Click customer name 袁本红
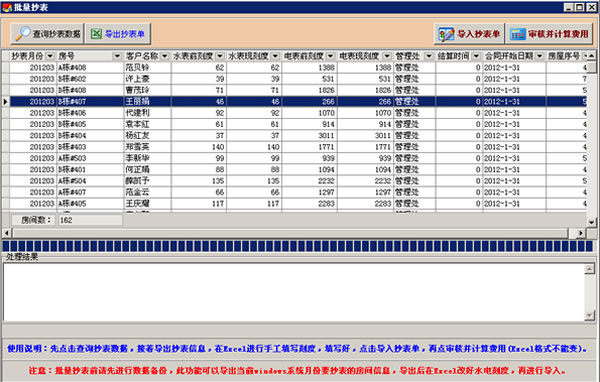 coord(137,124)
